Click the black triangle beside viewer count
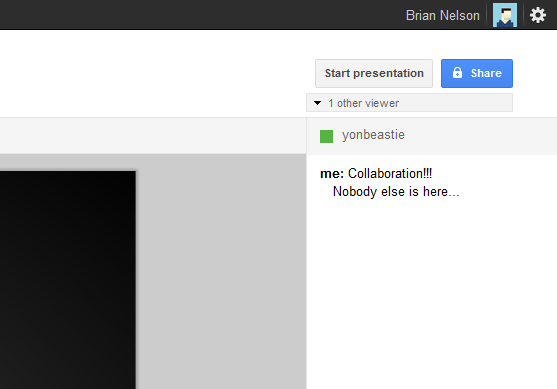The width and height of the screenshot is (557, 389). (317, 103)
